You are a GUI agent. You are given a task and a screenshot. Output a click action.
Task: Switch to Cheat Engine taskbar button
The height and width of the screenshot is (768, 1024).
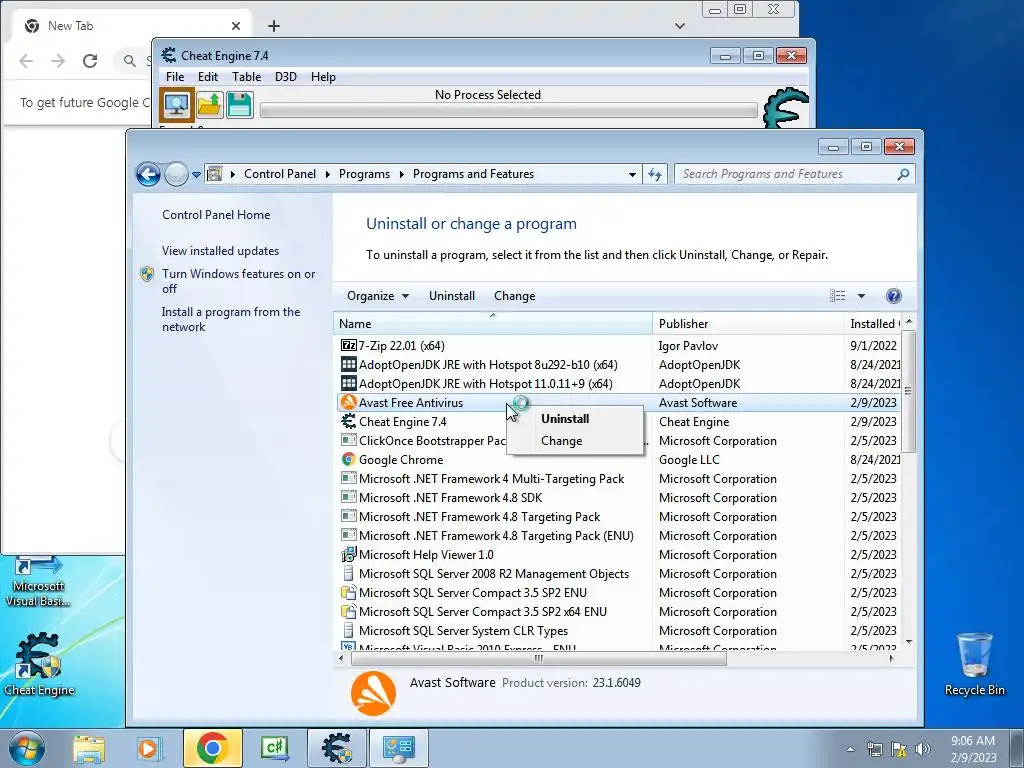pyautogui.click(x=337, y=748)
